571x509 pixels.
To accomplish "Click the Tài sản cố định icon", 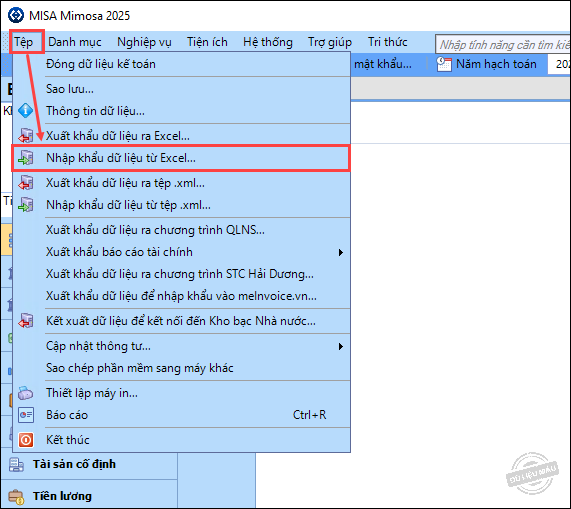I will tap(16, 465).
